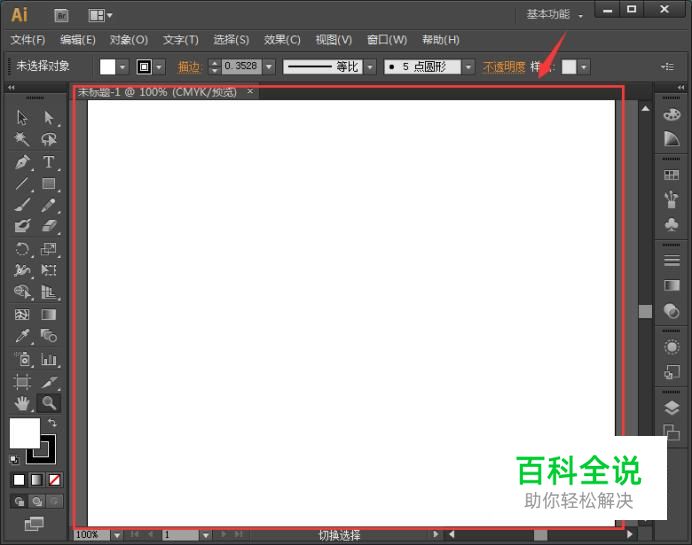Select the Slice tool
The width and height of the screenshot is (692, 545).
coord(49,382)
